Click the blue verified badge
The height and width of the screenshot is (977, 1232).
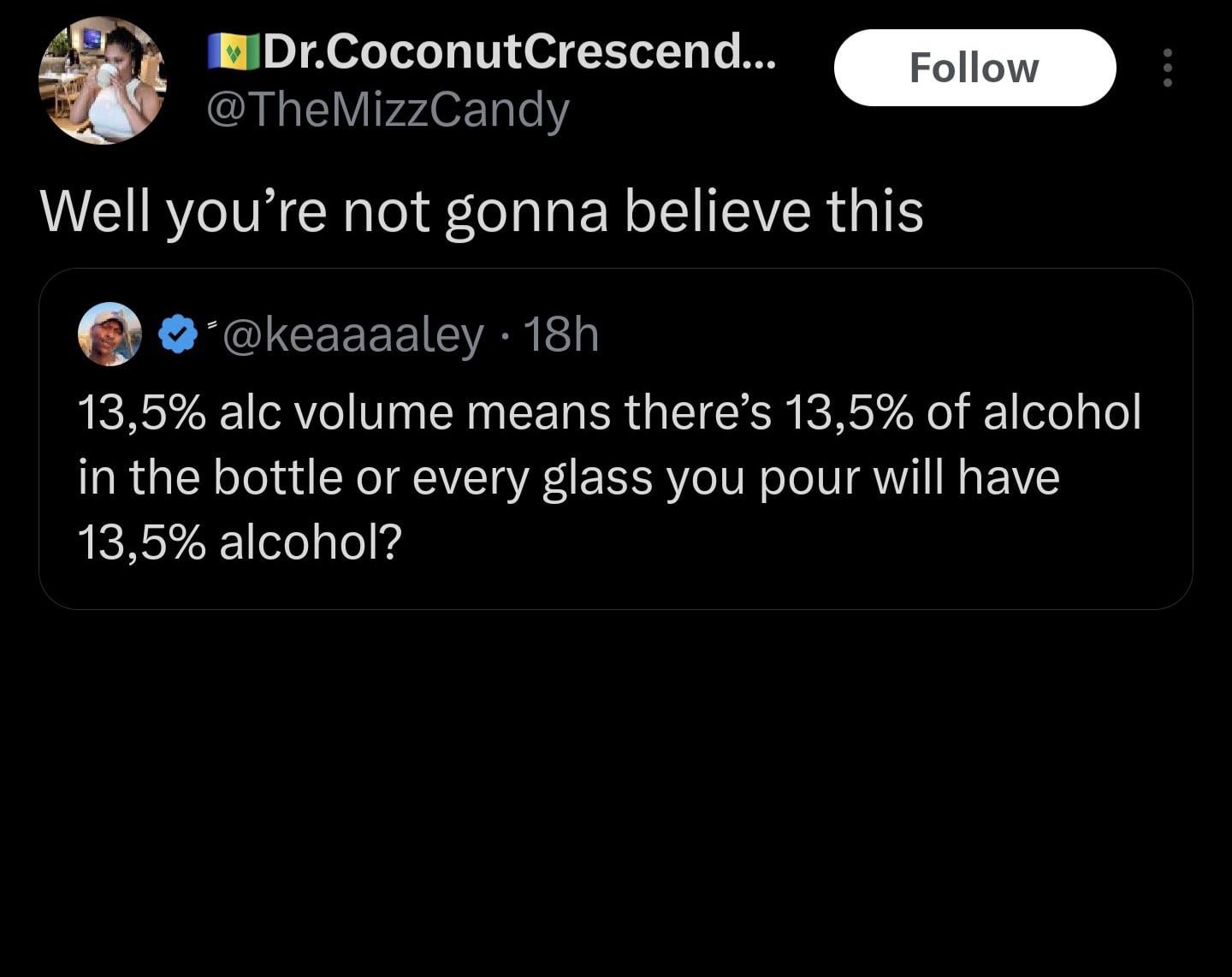click(x=178, y=335)
